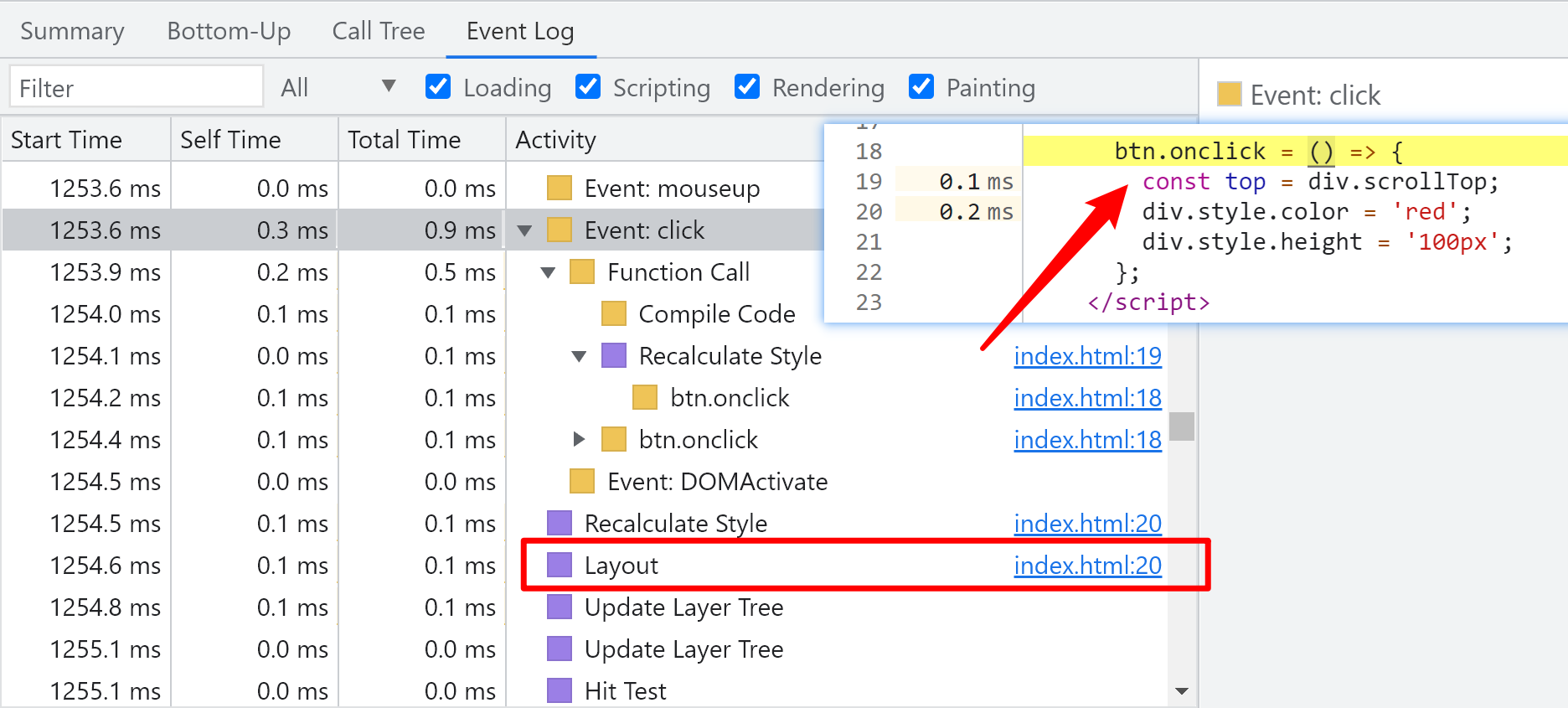Toggle the Scripting checkbox
Image resolution: width=1568 pixels, height=708 pixels.
[588, 86]
